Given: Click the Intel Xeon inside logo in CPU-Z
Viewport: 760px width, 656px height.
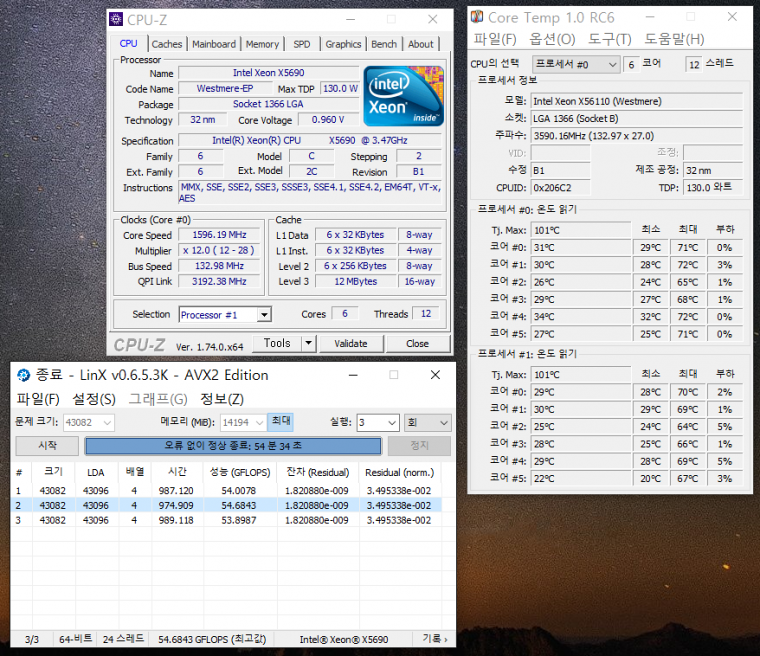Looking at the screenshot, I should [403, 96].
